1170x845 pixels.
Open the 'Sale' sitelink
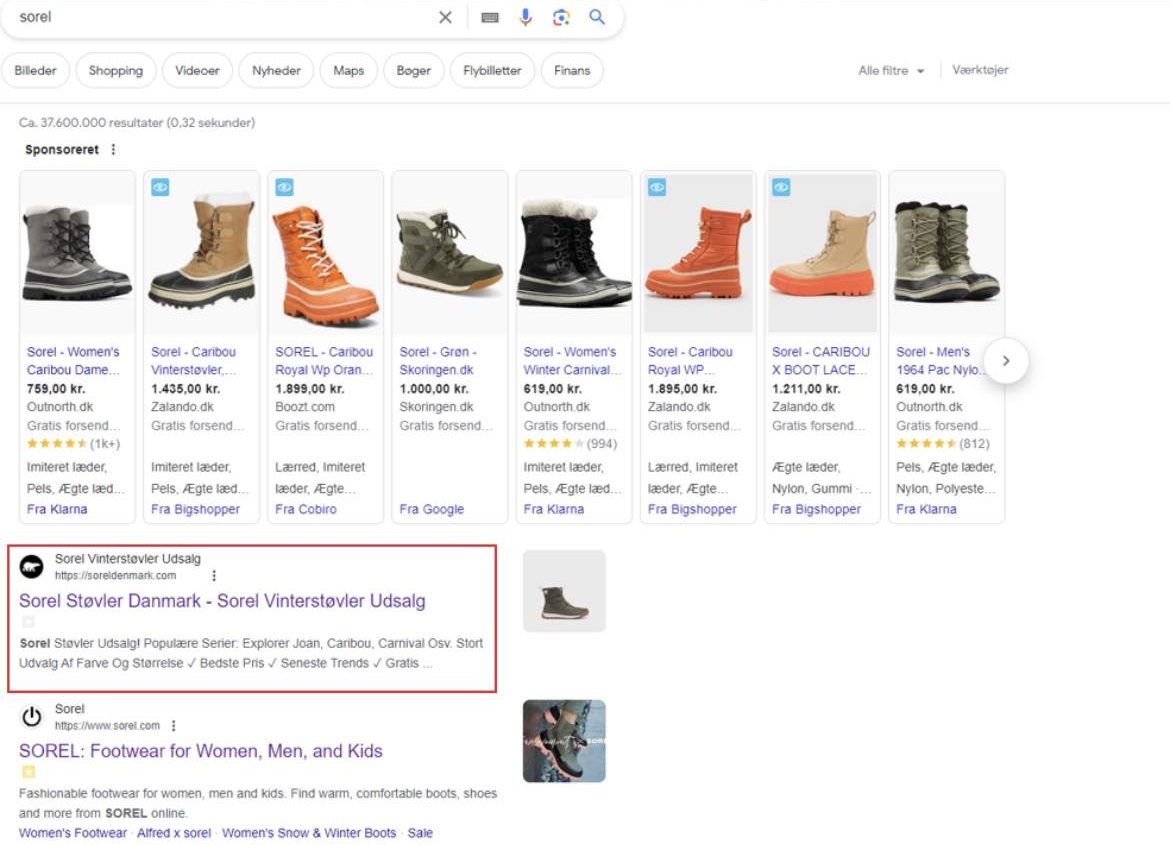click(x=420, y=833)
